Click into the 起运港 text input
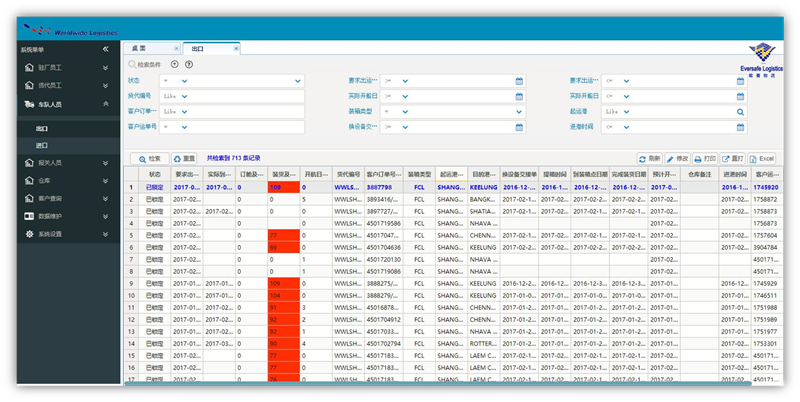The width and height of the screenshot is (800, 402). click(x=683, y=112)
